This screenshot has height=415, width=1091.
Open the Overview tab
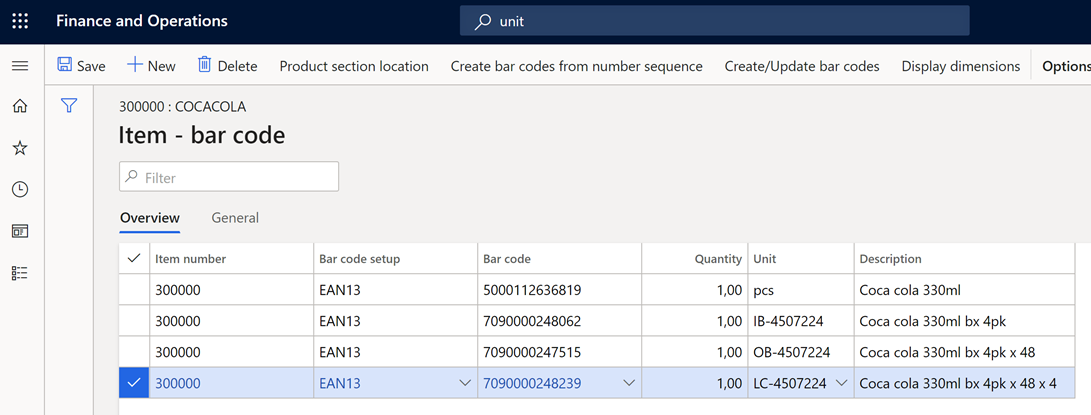pyautogui.click(x=150, y=218)
